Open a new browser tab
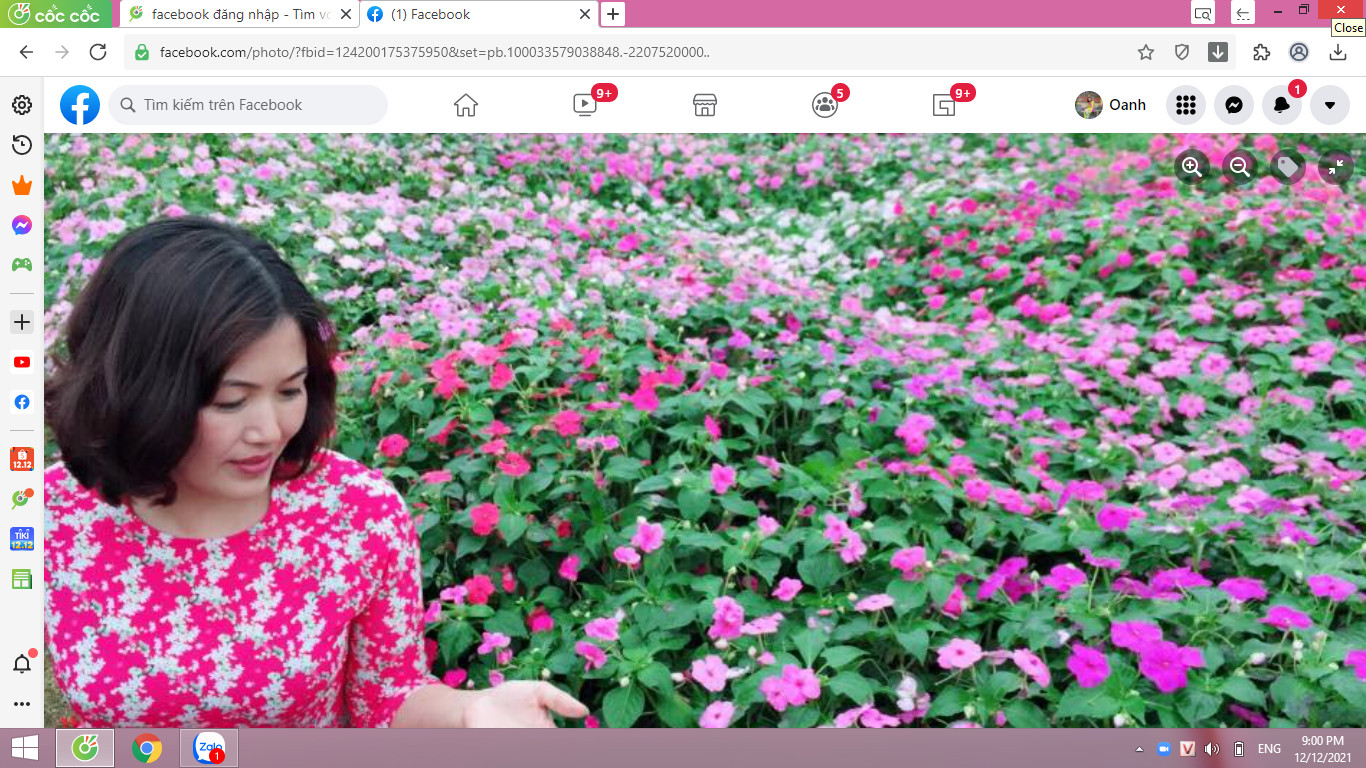1366x768 pixels. click(613, 14)
